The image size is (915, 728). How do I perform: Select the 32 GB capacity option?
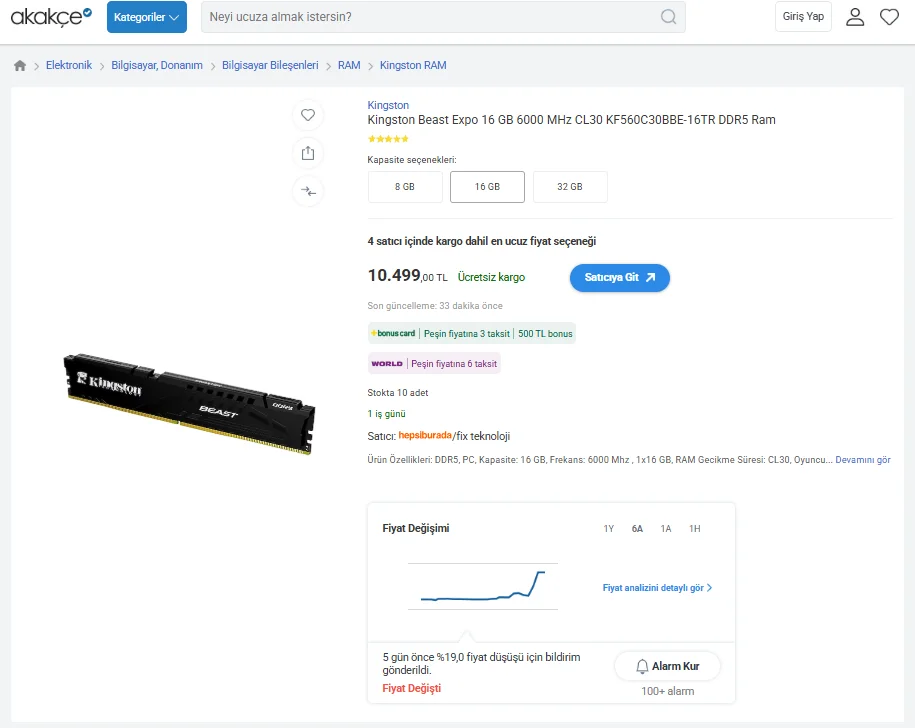coord(570,187)
